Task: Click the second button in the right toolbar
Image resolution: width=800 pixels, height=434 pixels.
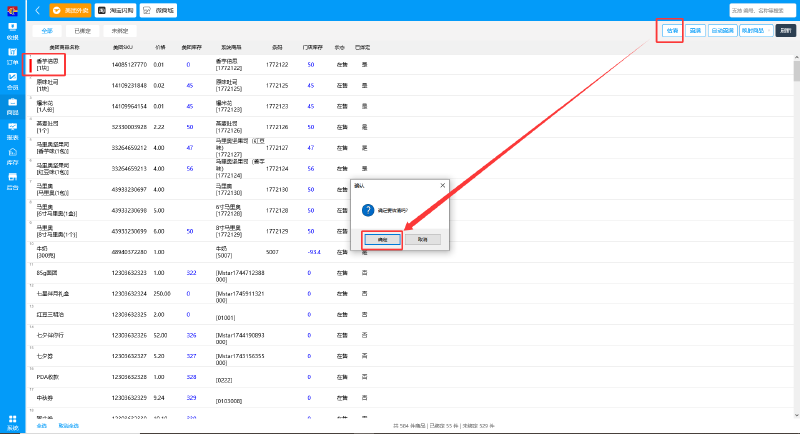Action: point(695,31)
